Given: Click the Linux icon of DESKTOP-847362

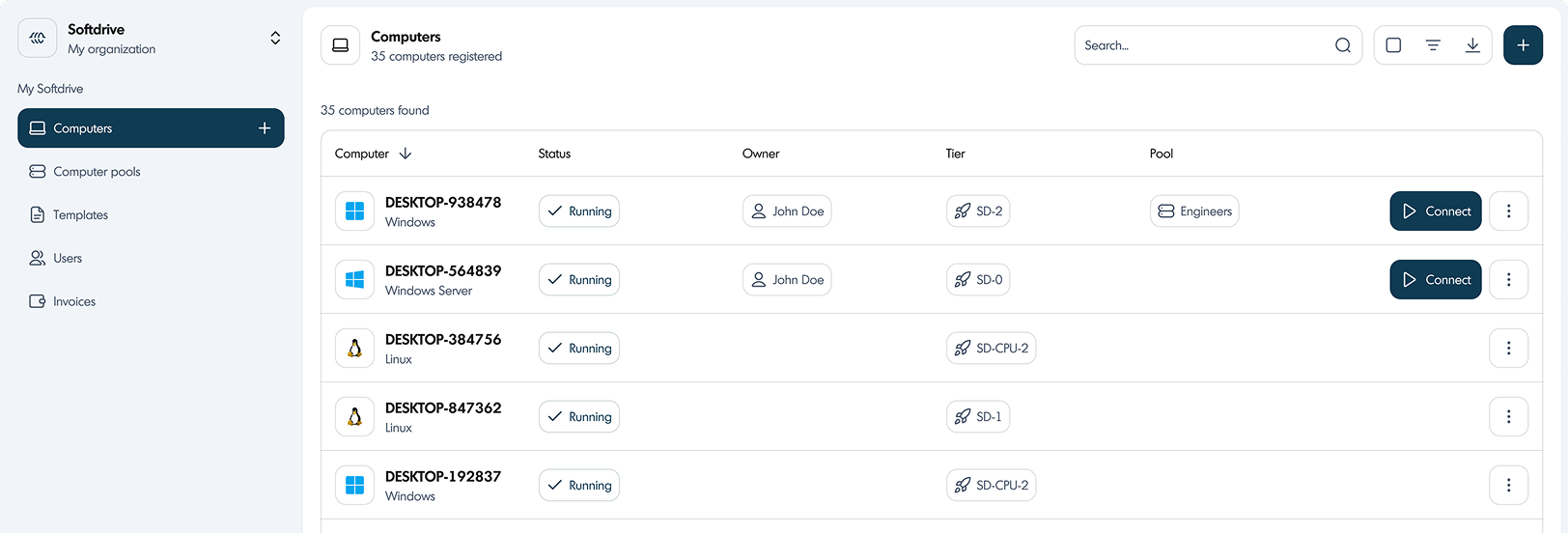Looking at the screenshot, I should pos(355,417).
